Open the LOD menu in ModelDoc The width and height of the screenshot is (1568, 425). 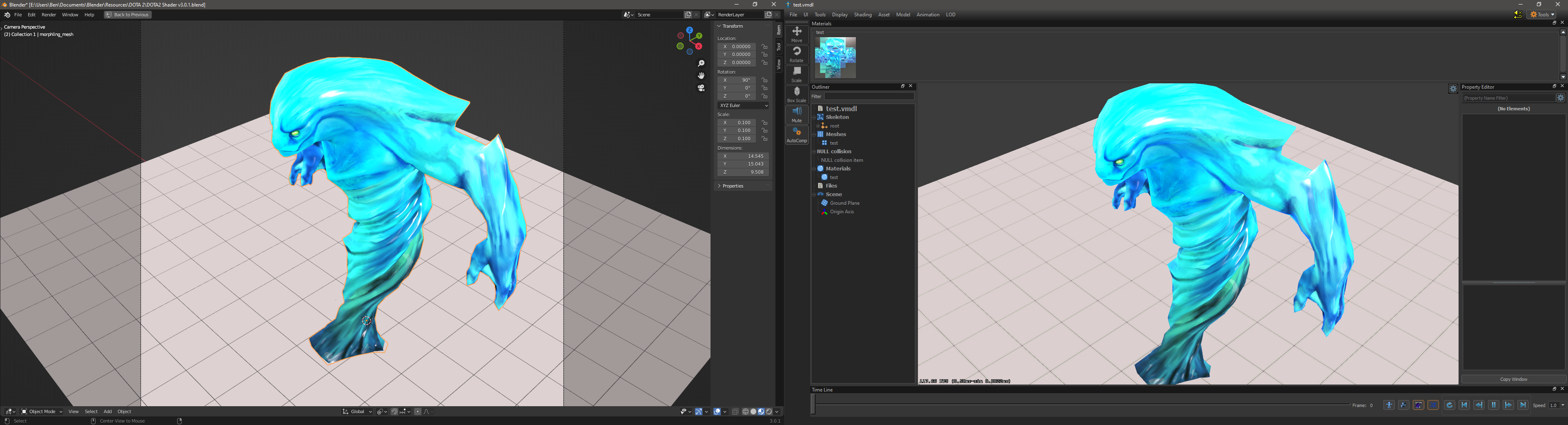[x=950, y=15]
